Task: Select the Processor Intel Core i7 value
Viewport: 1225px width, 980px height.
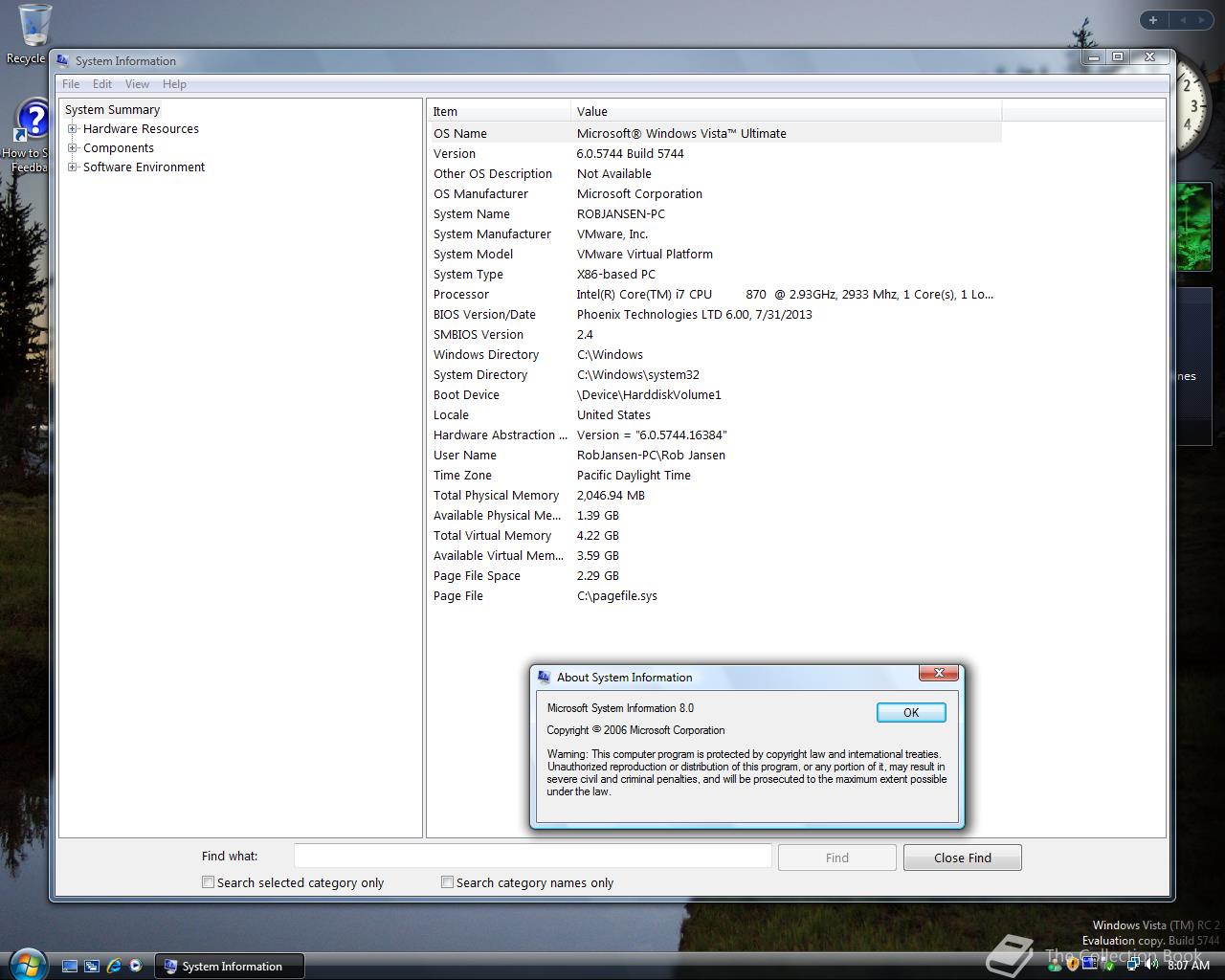Action: pos(785,294)
